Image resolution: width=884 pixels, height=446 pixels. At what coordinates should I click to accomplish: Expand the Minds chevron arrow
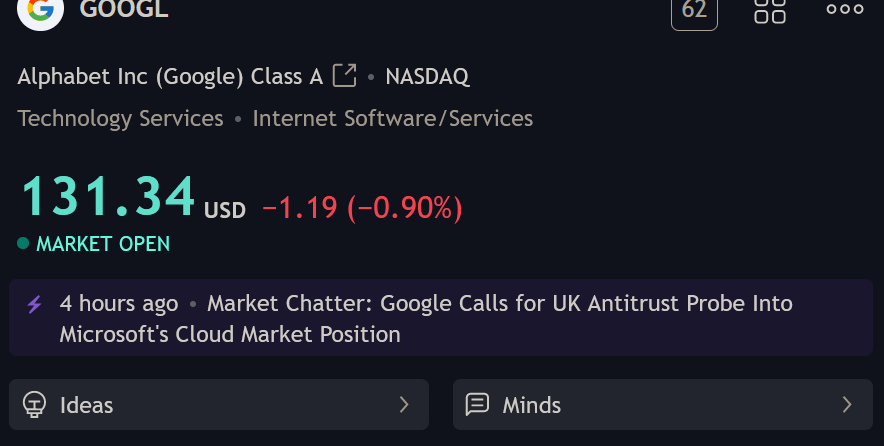(x=847, y=404)
